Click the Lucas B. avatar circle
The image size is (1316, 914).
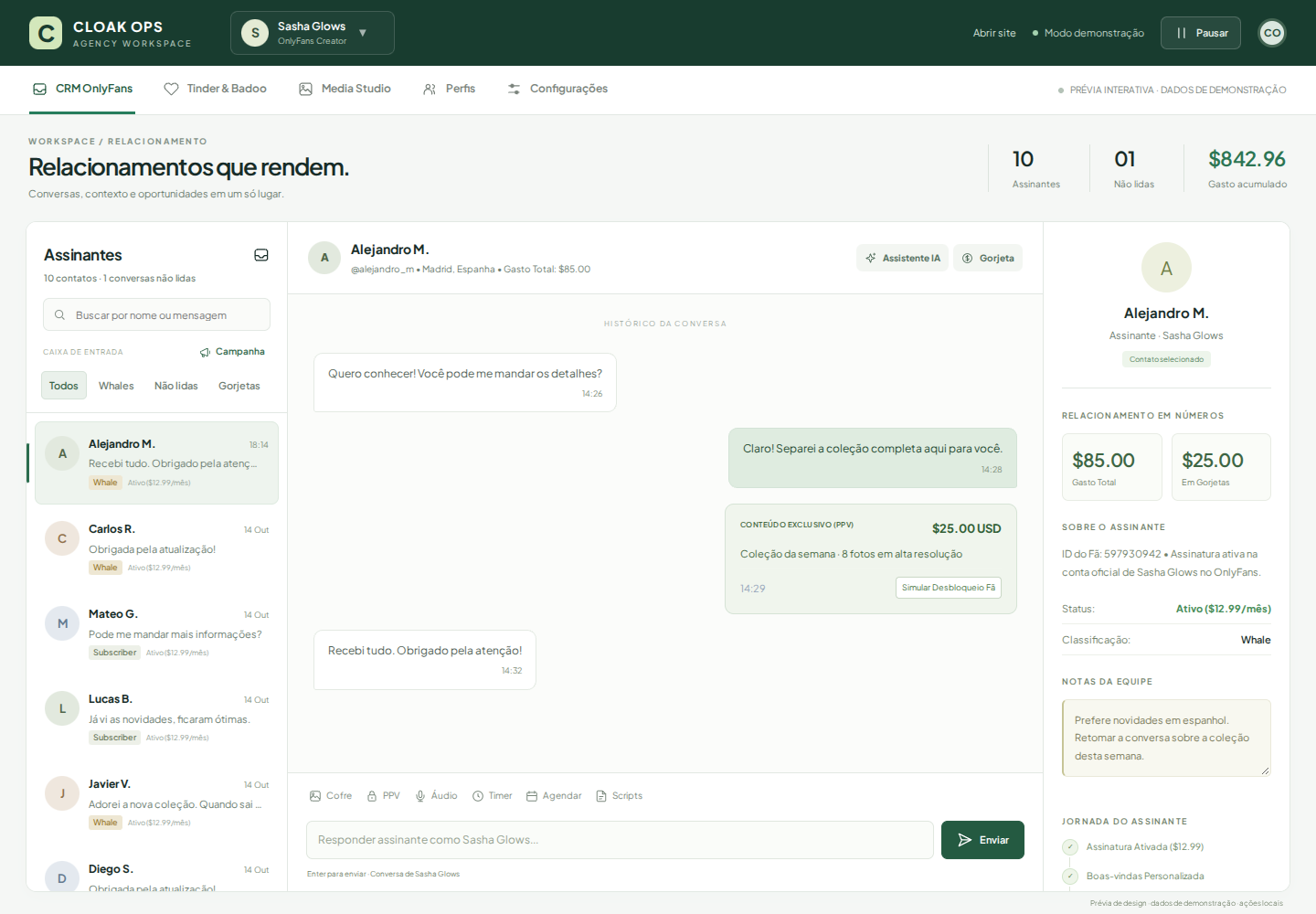click(62, 708)
